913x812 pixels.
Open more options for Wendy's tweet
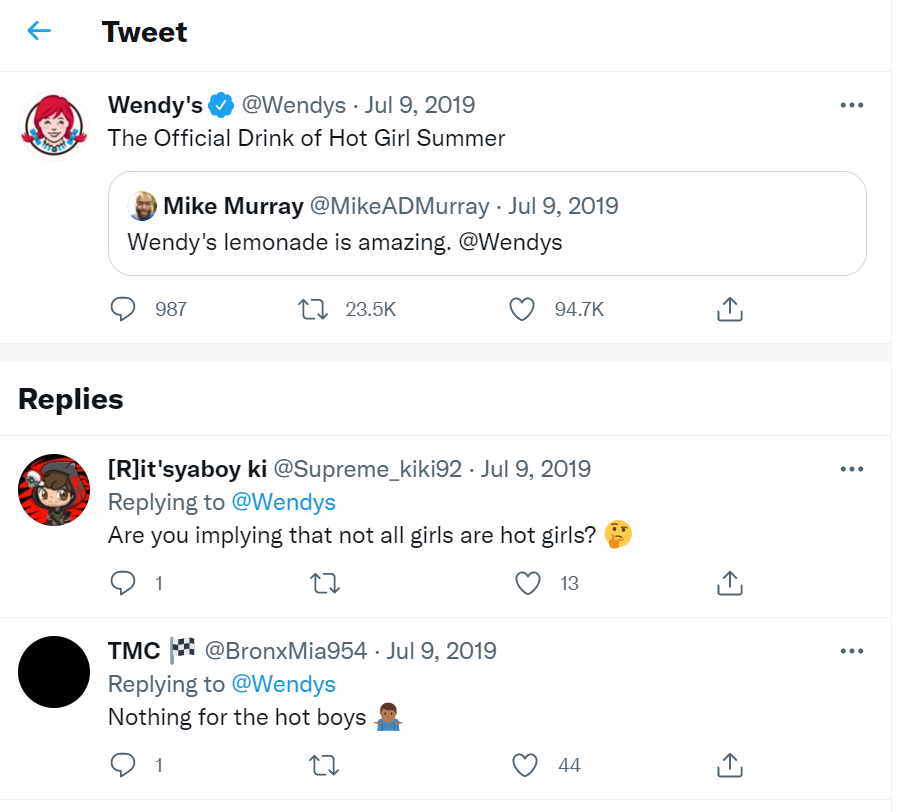pos(851,105)
